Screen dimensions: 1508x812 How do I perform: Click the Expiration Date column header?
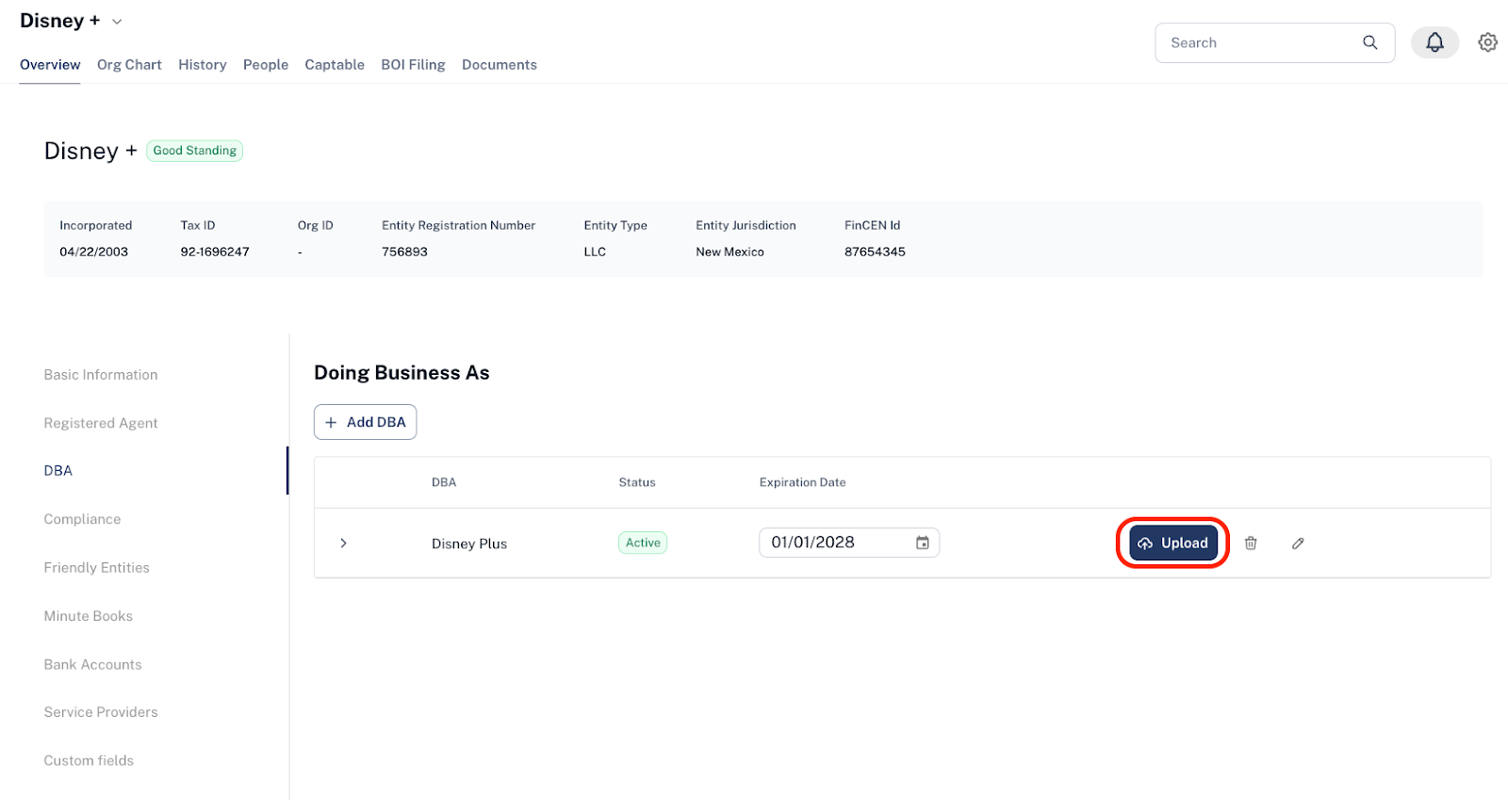803,482
